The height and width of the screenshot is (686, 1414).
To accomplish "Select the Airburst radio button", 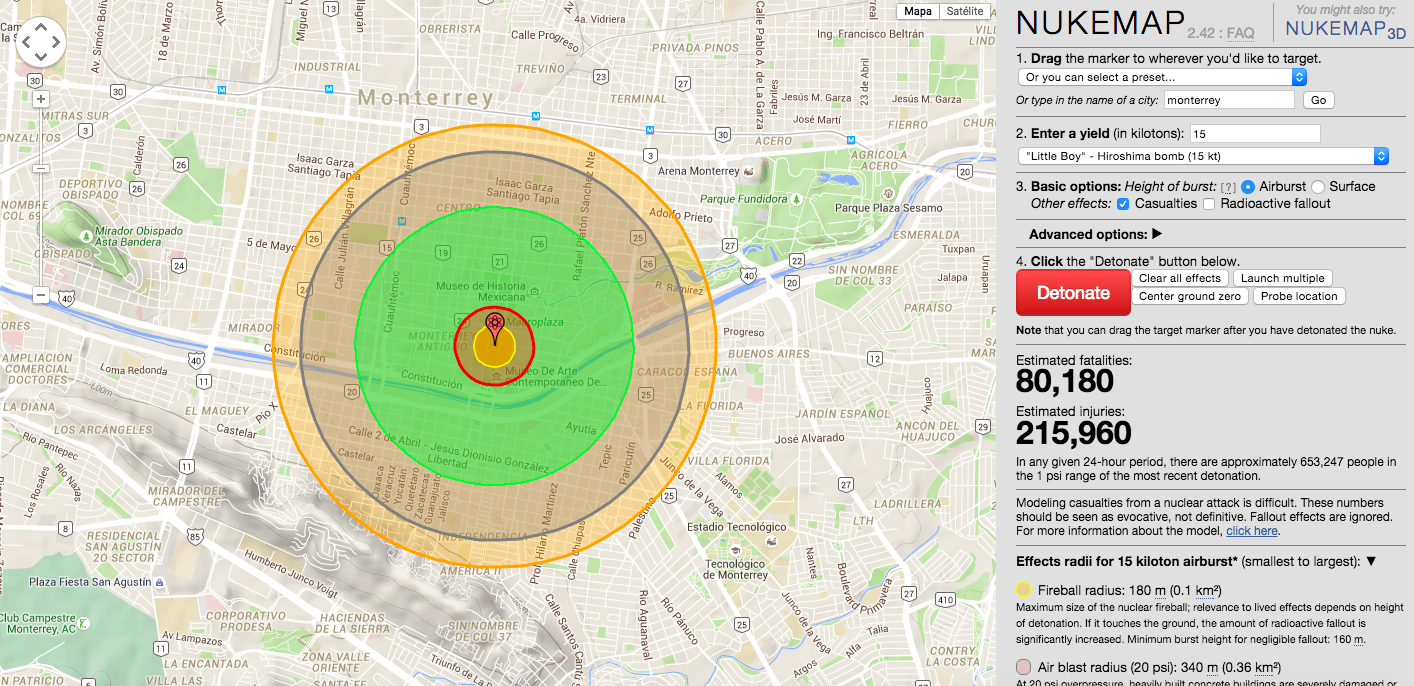I will (1247, 187).
